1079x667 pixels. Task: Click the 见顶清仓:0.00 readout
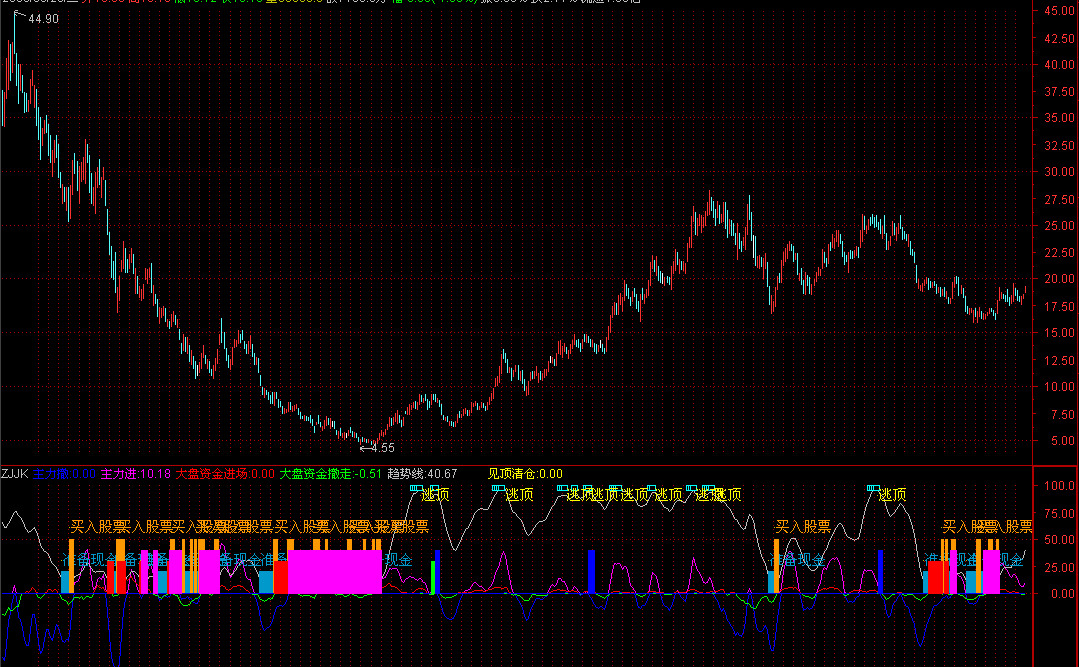pos(525,474)
